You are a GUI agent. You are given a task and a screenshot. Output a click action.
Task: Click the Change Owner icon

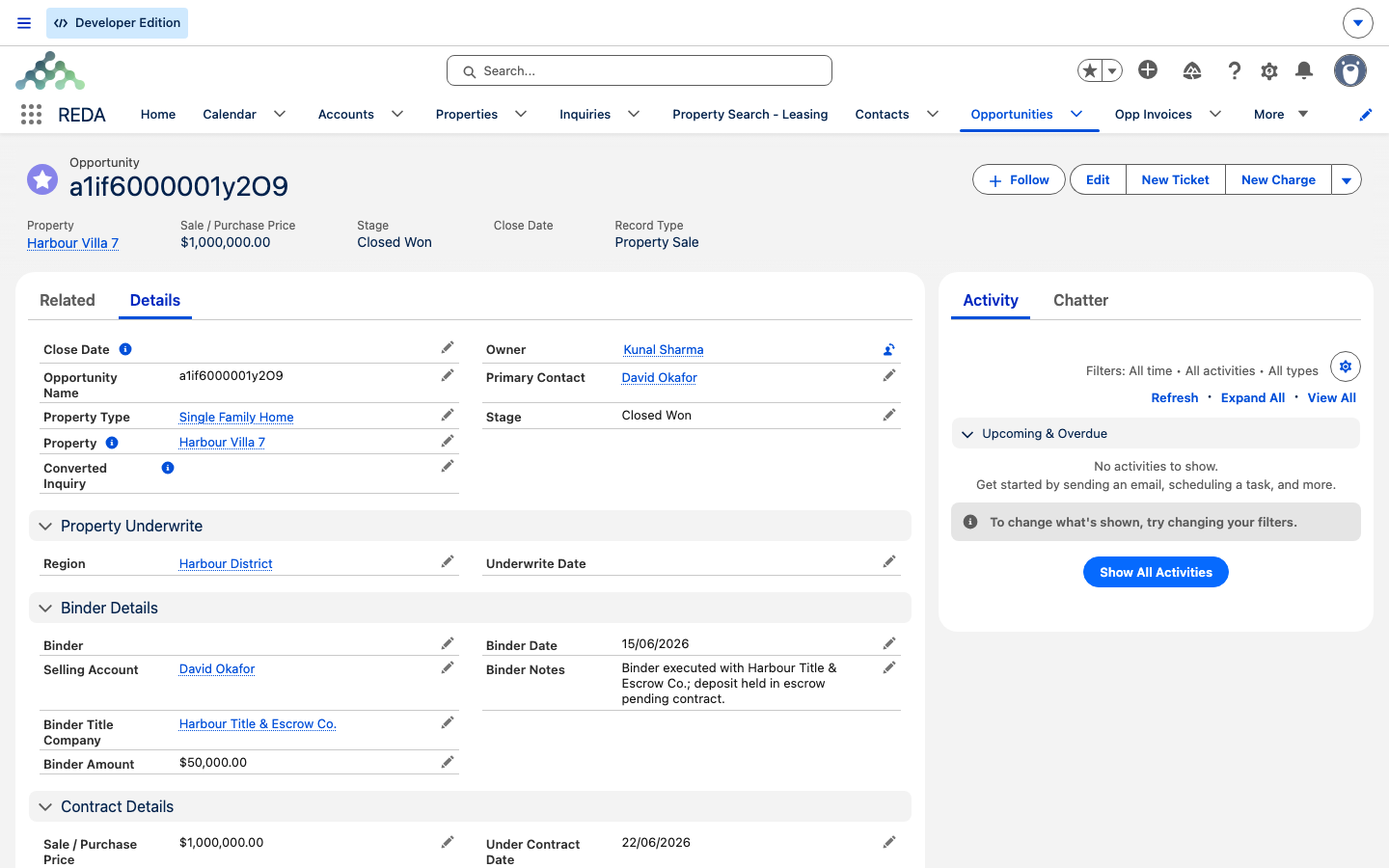point(889,349)
